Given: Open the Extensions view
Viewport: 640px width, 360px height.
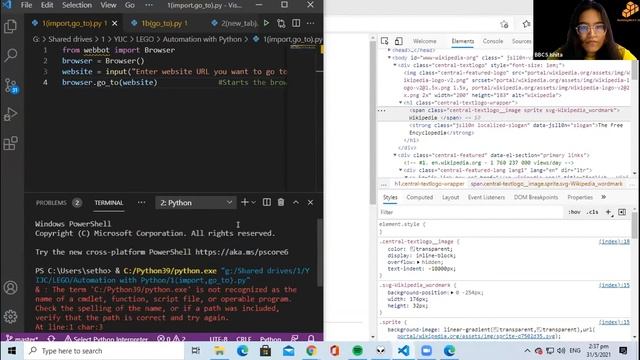Looking at the screenshot, I should [x=10, y=143].
